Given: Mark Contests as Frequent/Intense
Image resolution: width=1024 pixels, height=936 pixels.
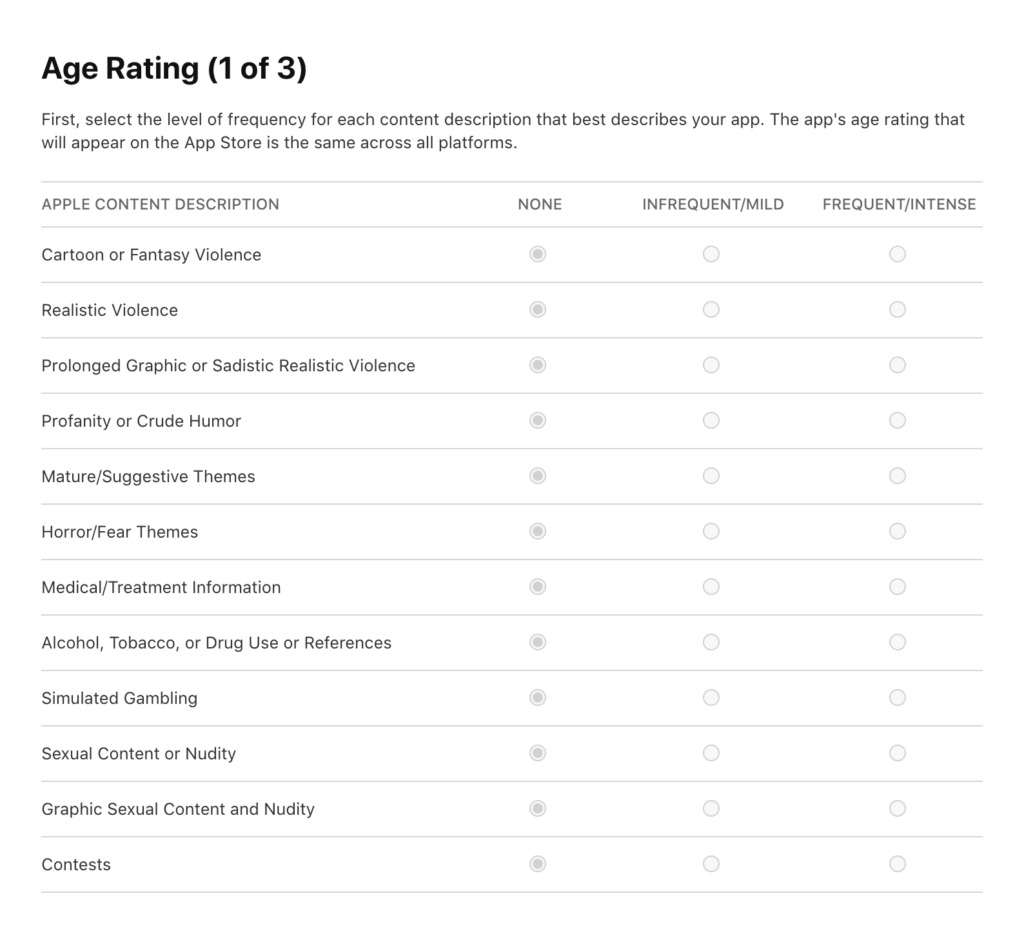Looking at the screenshot, I should (897, 865).
